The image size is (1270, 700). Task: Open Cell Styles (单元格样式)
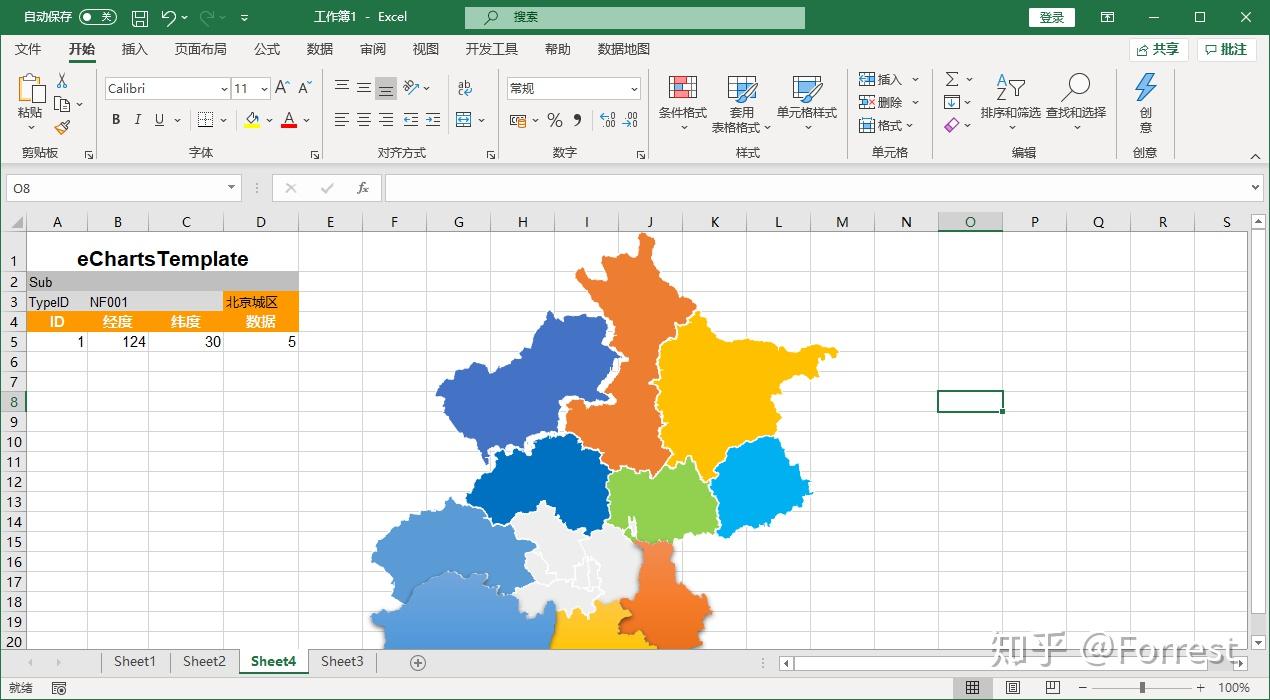point(807,103)
